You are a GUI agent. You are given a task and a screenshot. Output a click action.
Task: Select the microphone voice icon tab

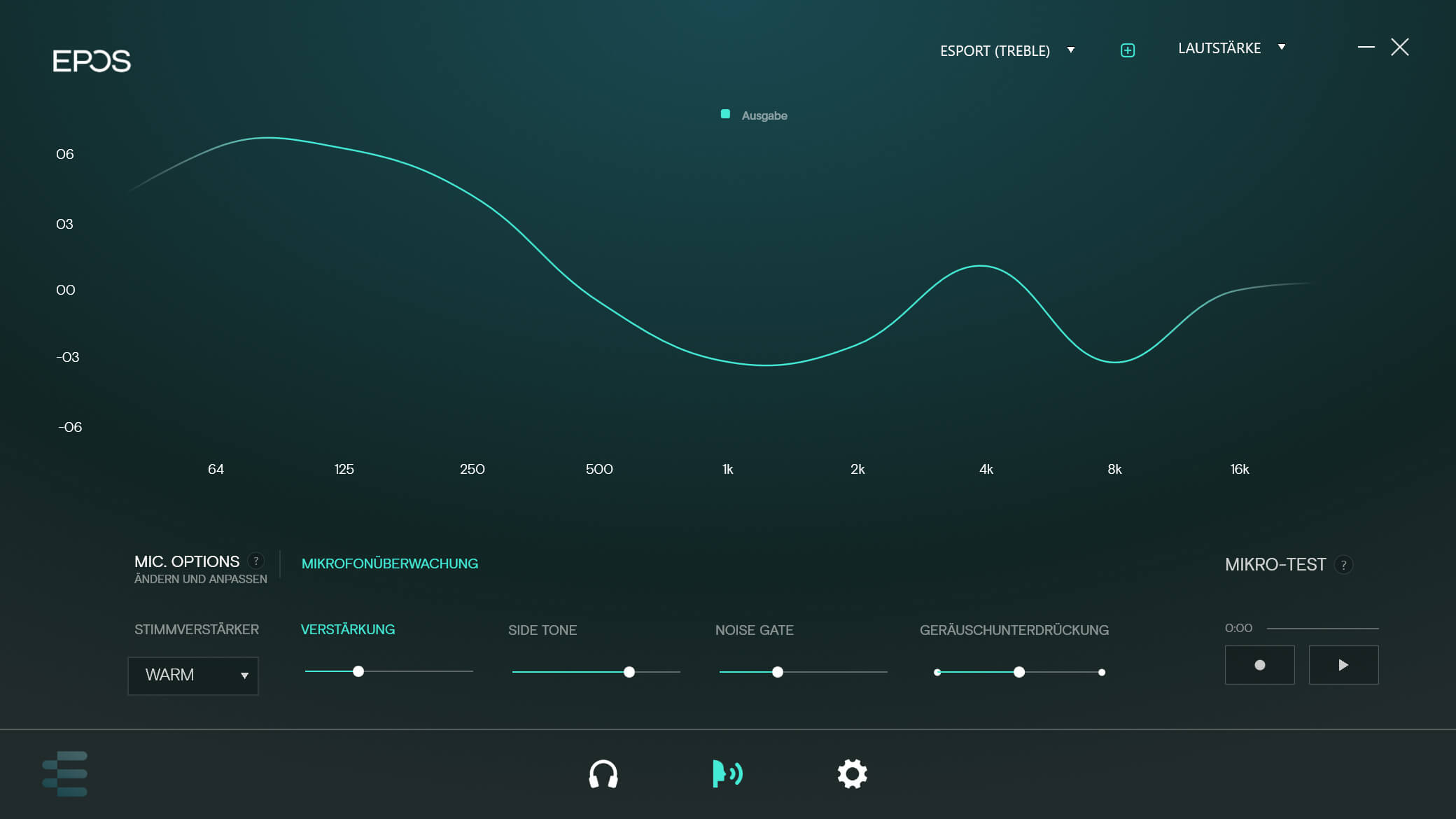pyautogui.click(x=727, y=774)
